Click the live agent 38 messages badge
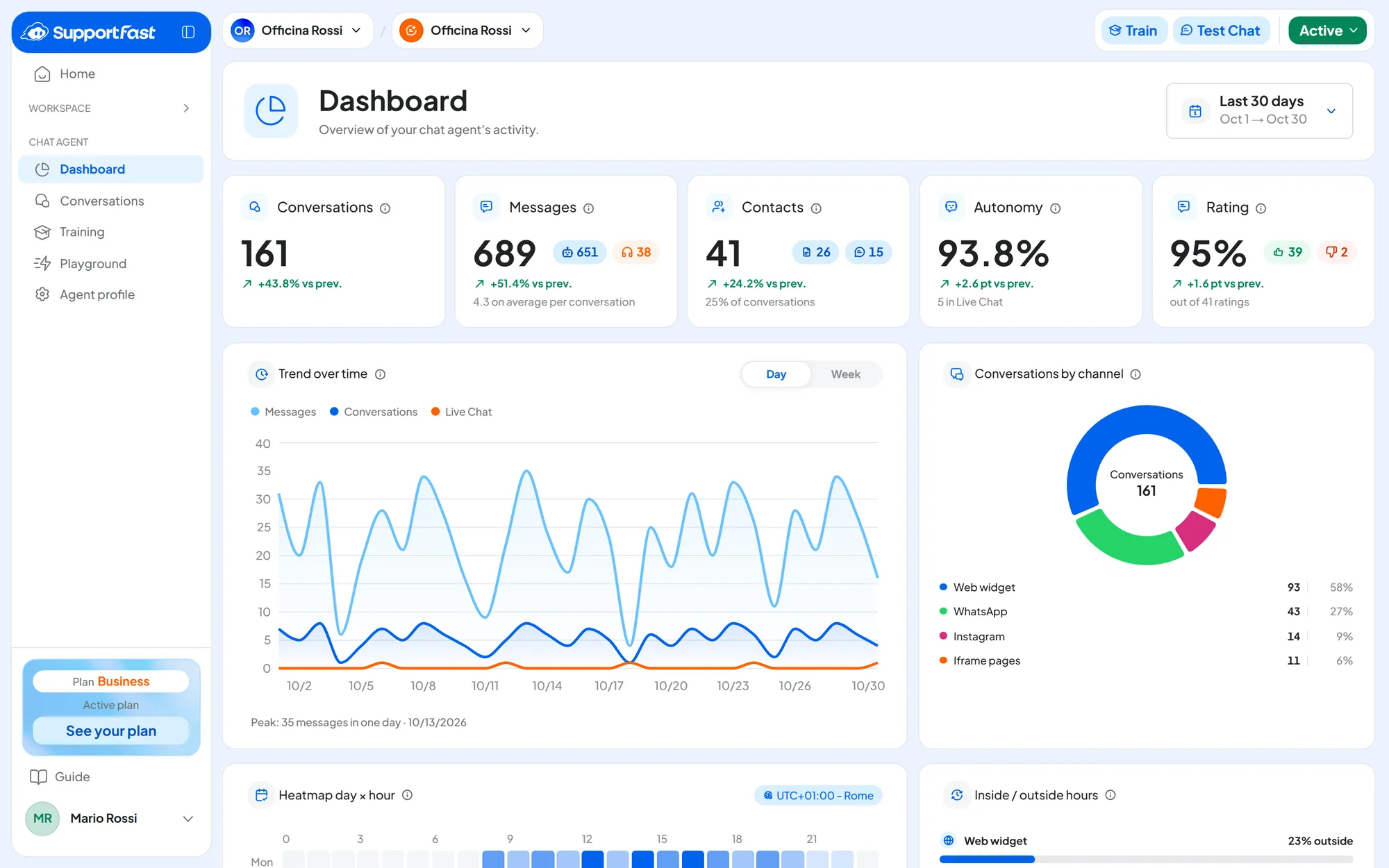 [x=636, y=252]
